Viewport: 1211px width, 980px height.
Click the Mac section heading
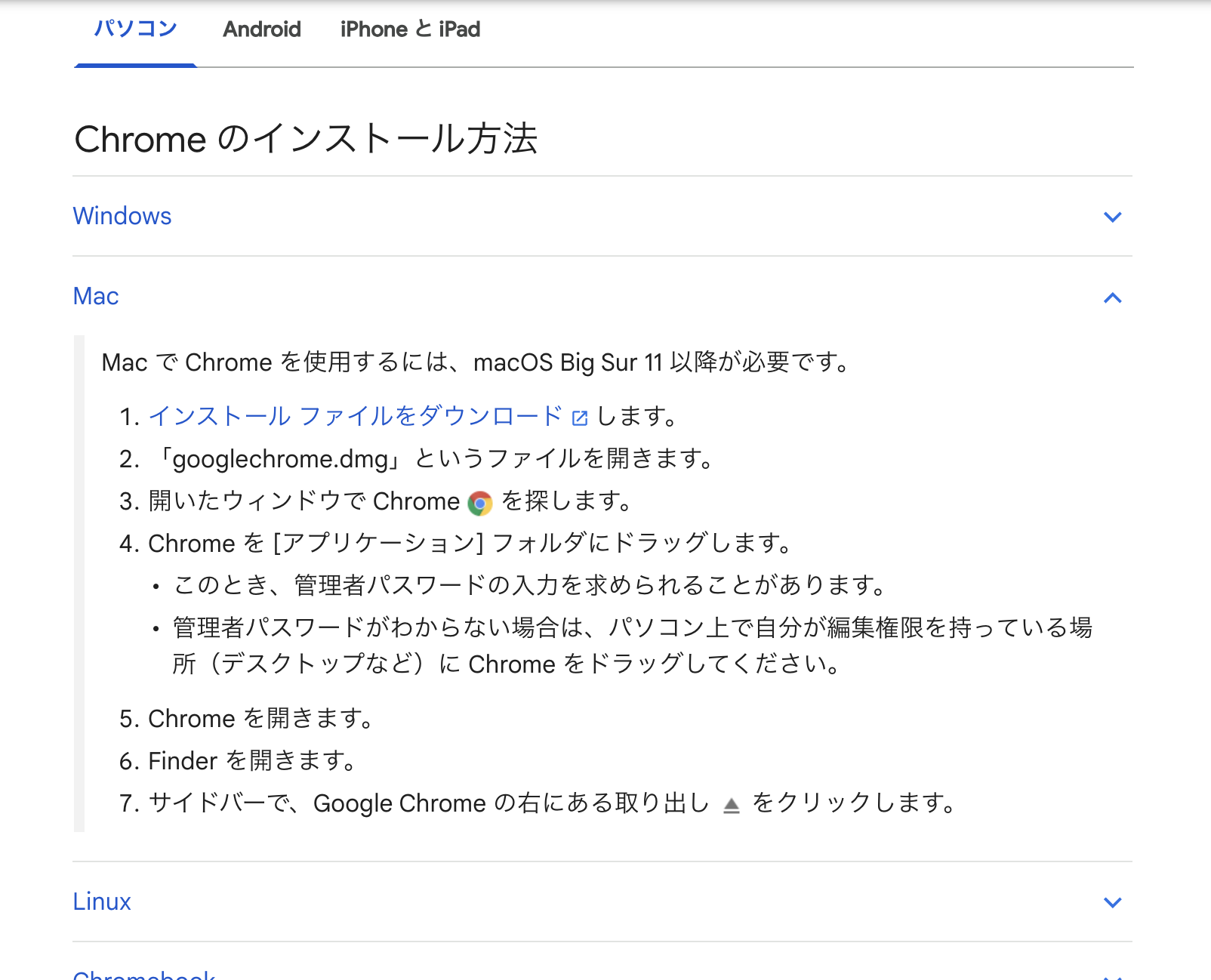coord(96,296)
